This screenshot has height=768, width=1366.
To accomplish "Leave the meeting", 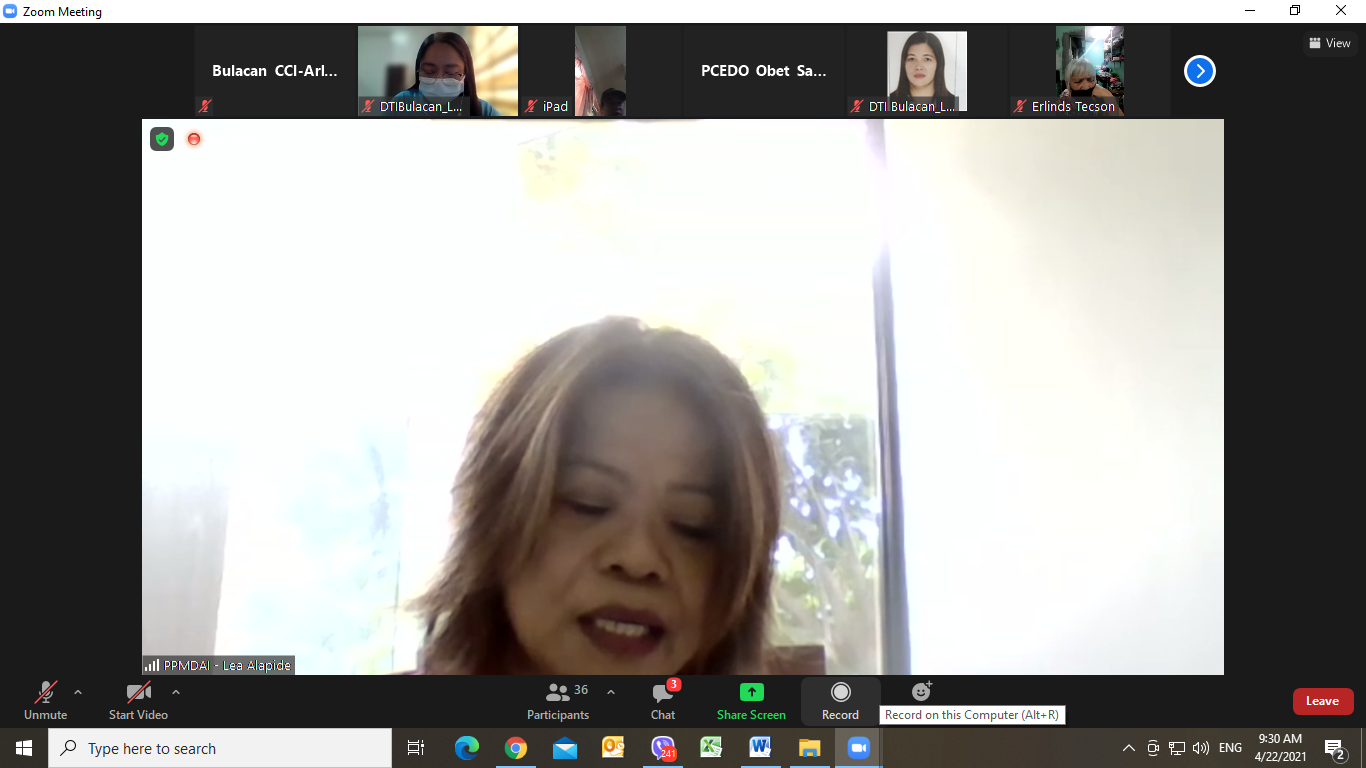I will (1322, 701).
